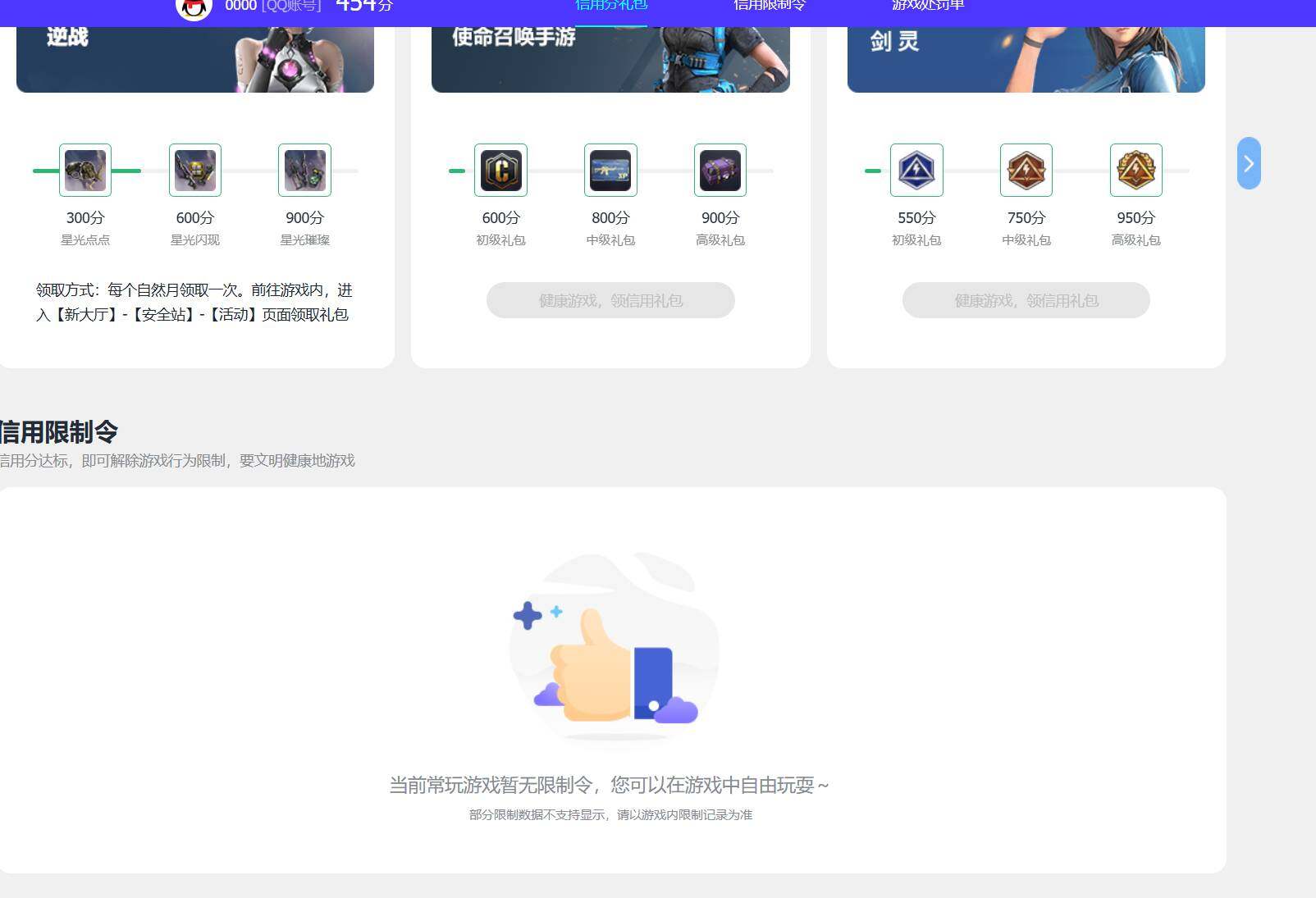Click the 800分 score label
This screenshot has height=898, width=1316.
[x=610, y=217]
